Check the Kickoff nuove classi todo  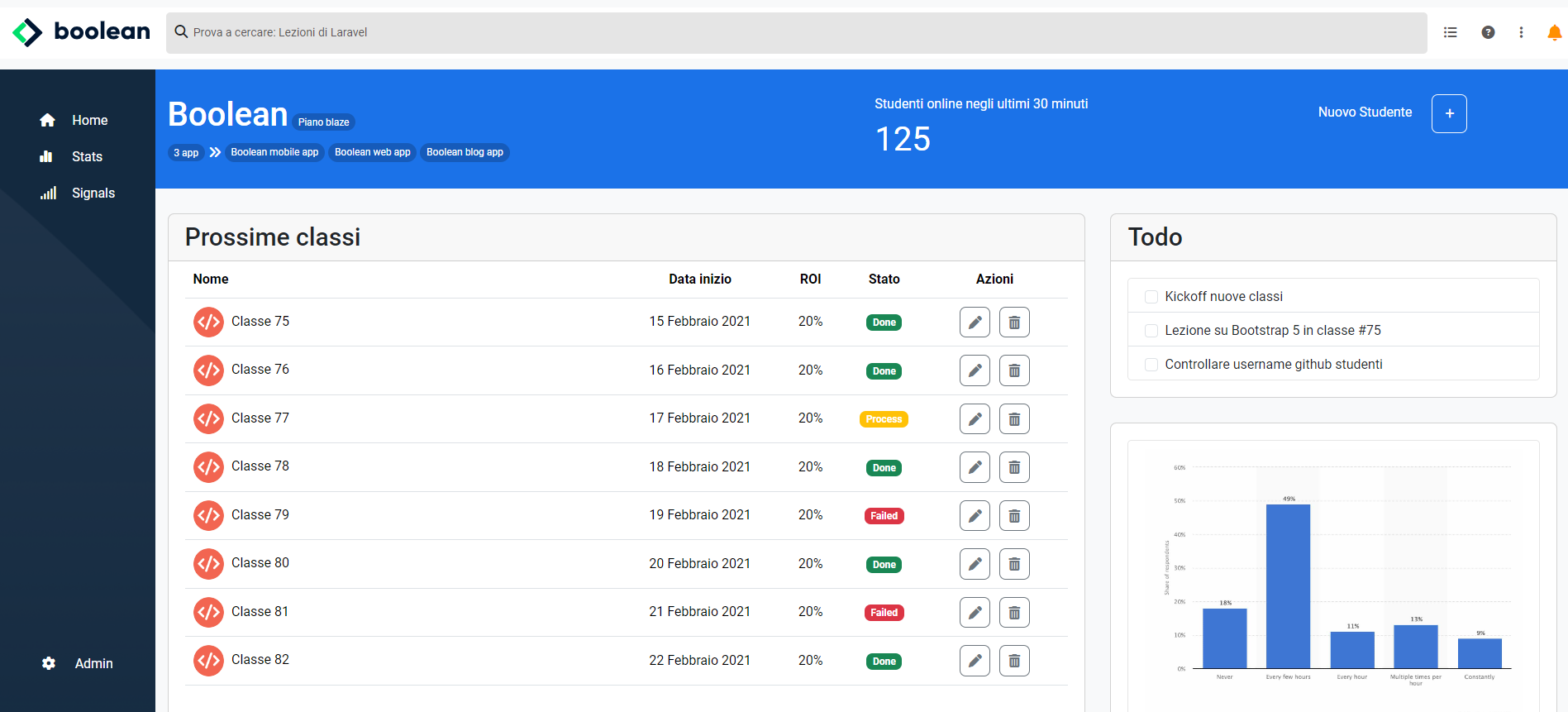tap(1151, 297)
